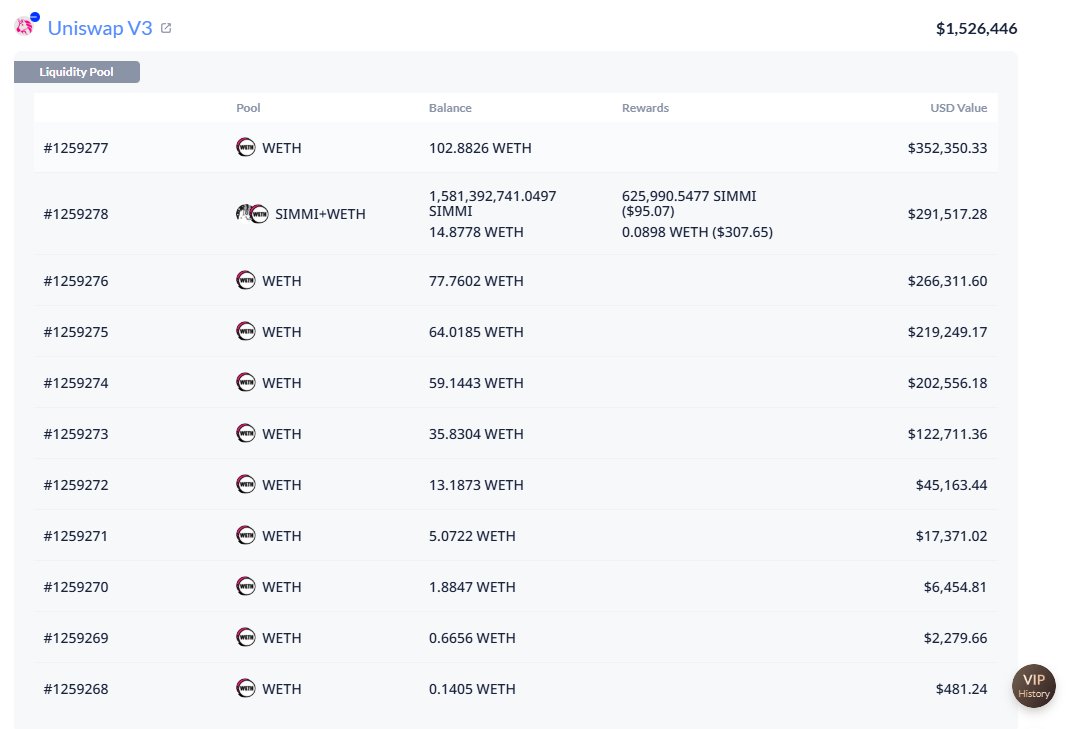
Task: Click the $17,371.02 USD value
Action: 951,536
